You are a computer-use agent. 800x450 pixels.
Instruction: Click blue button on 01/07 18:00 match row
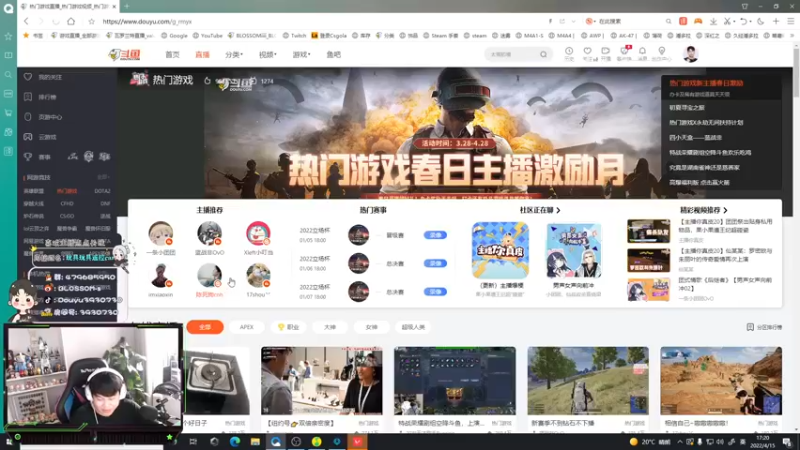coord(435,292)
